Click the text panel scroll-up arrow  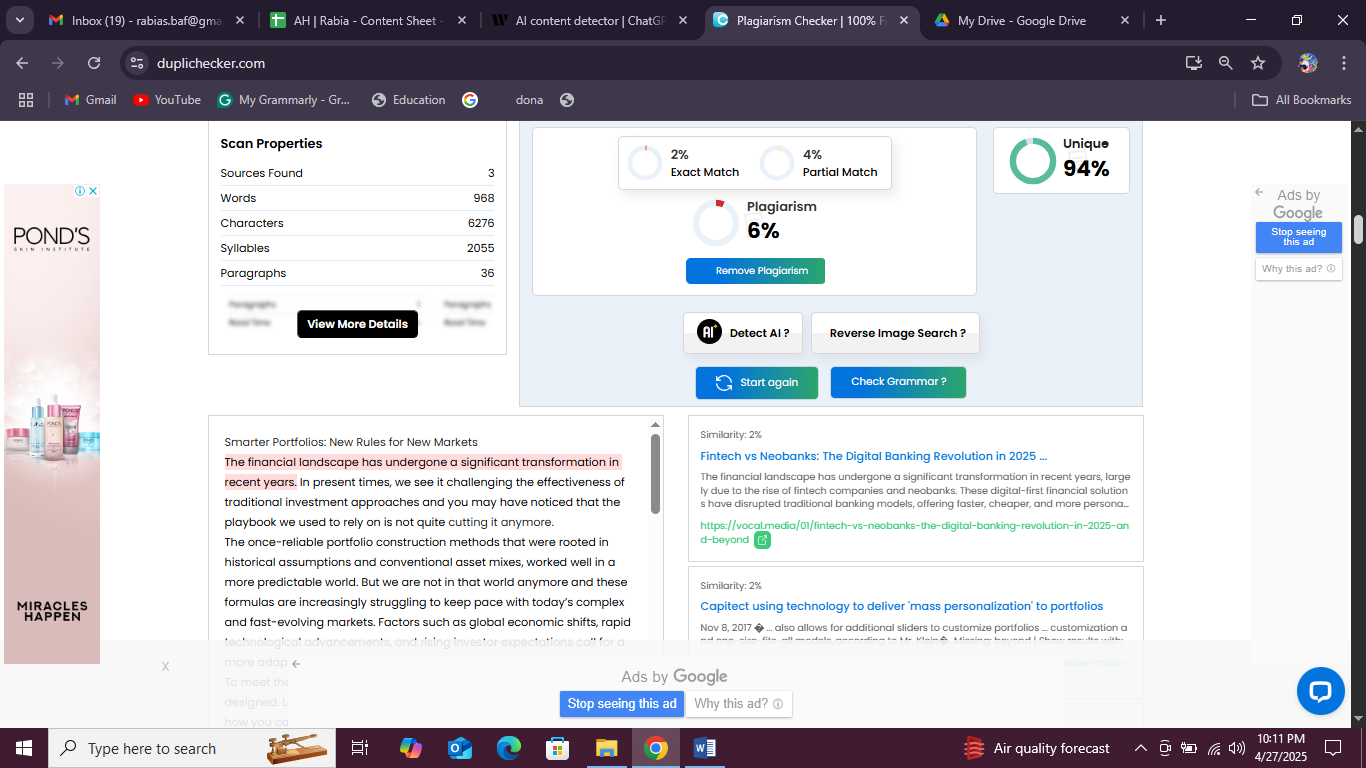pos(656,425)
